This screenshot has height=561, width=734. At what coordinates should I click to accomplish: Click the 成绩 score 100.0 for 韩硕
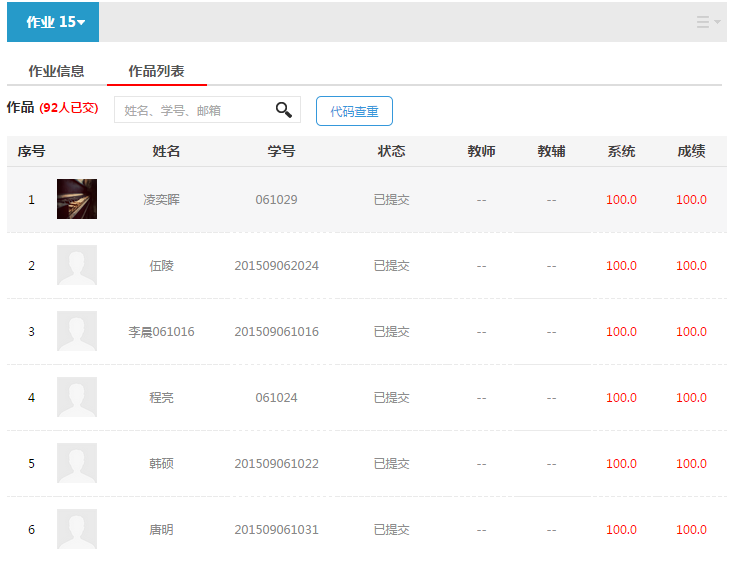[x=691, y=464]
